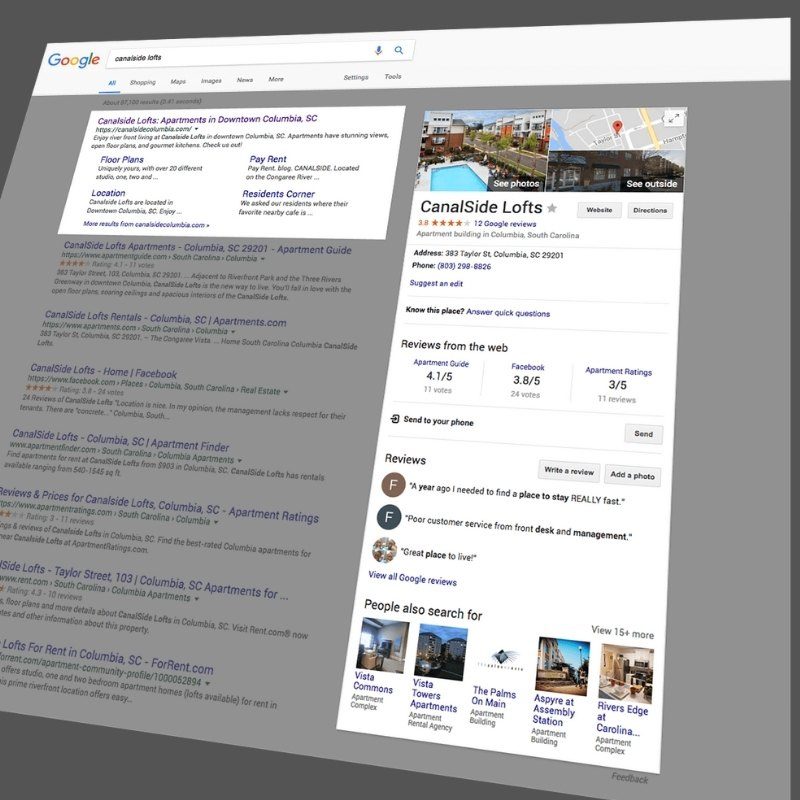Click the Send button
This screenshot has height=800, width=800.
coord(643,434)
